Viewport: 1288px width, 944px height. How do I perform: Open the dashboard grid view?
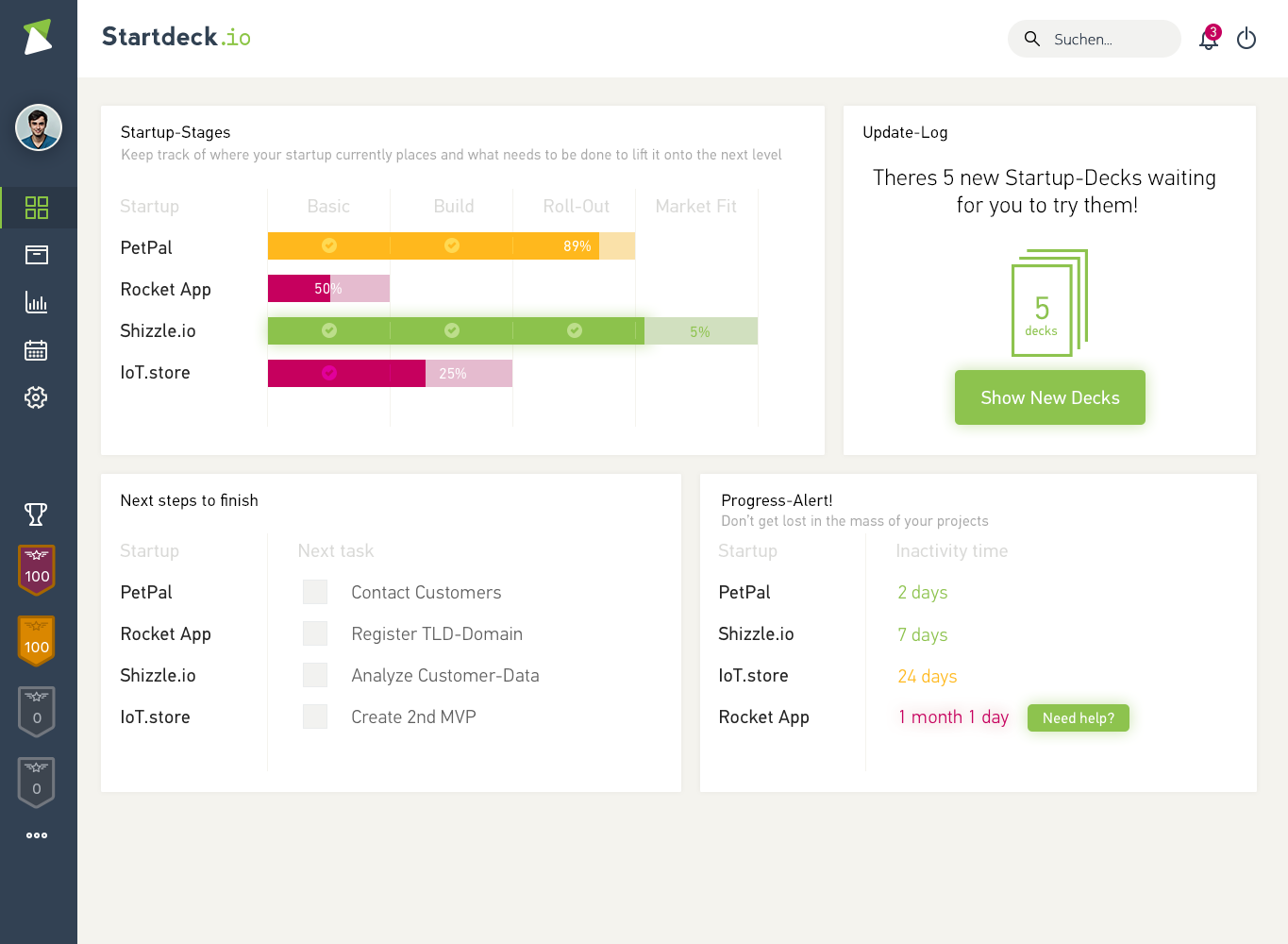tap(39, 208)
